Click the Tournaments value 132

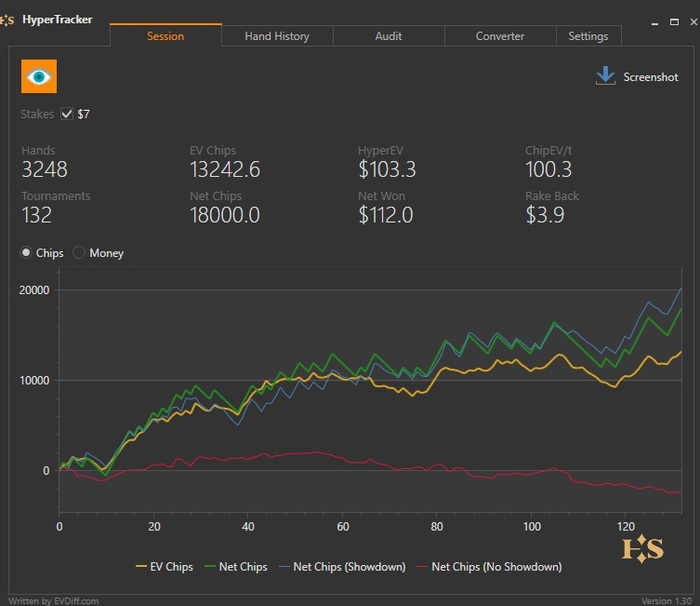click(x=37, y=215)
